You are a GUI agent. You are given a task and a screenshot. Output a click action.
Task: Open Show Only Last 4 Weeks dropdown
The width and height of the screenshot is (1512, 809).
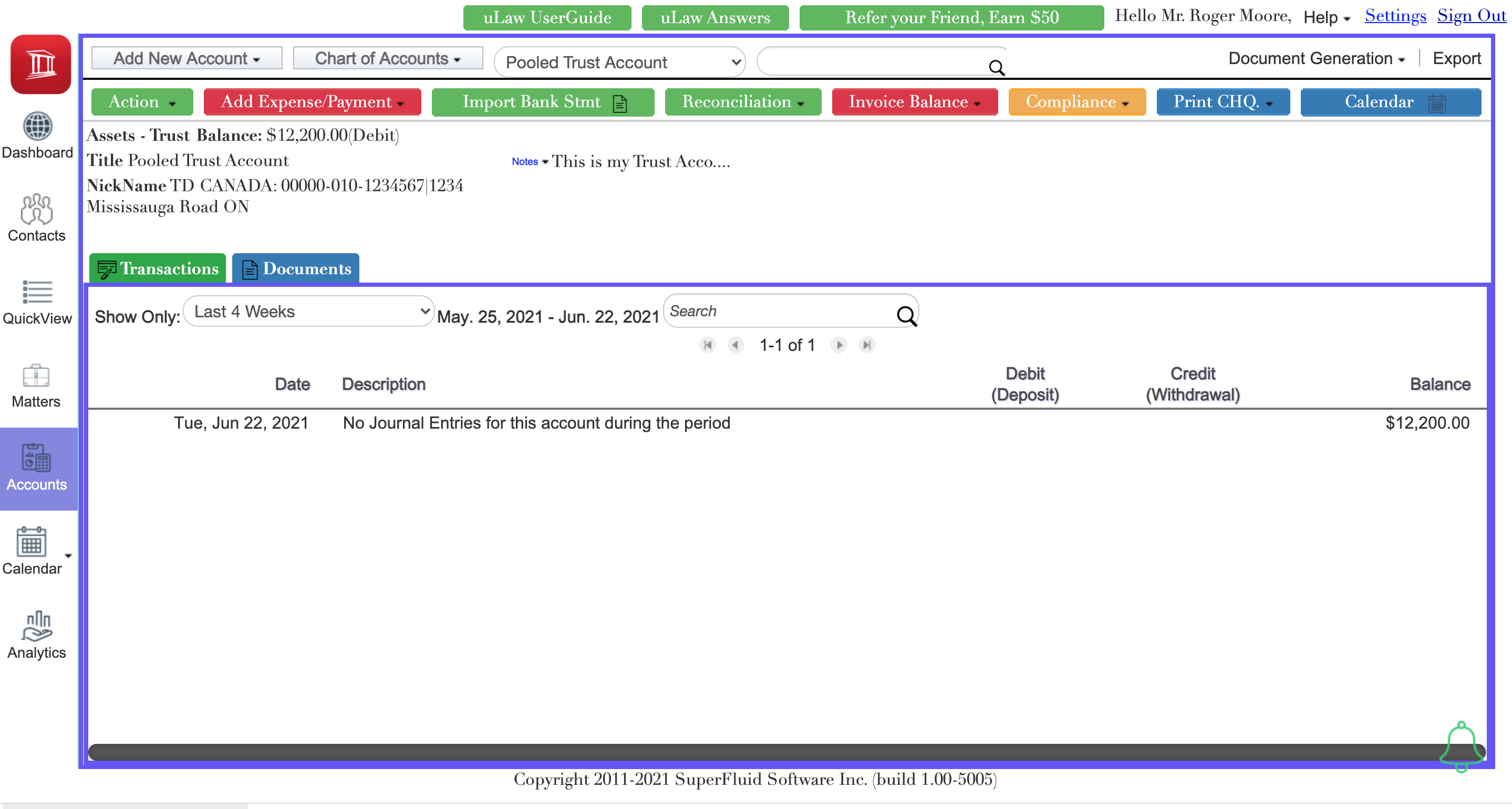tap(309, 311)
